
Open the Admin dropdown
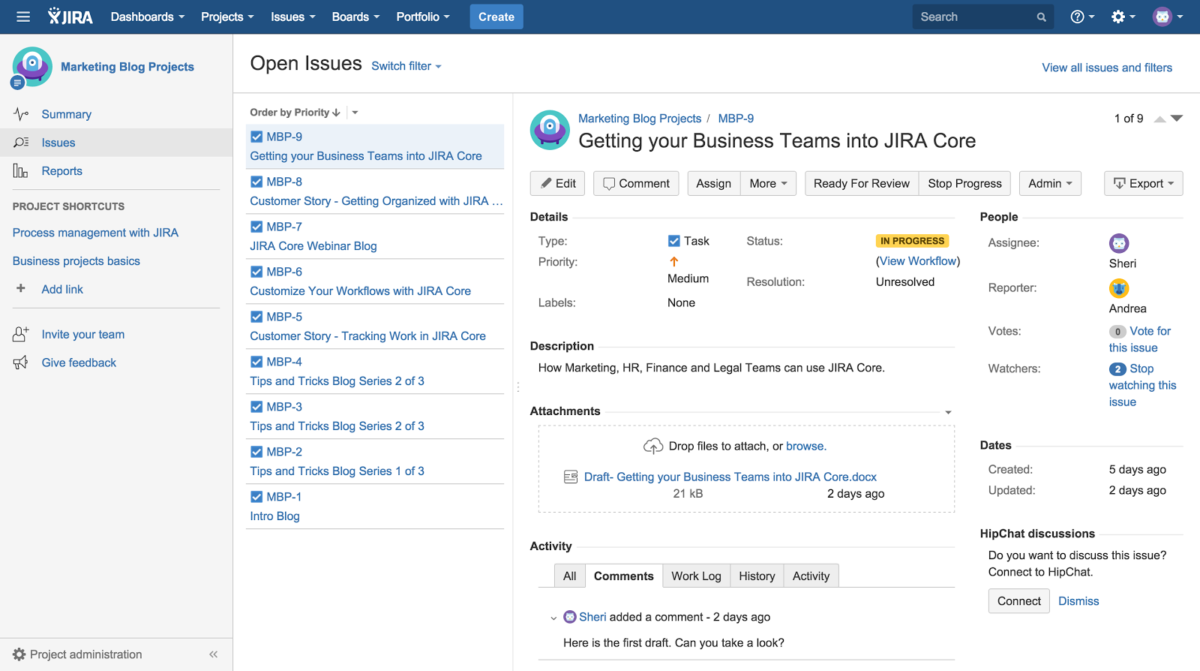tap(1049, 183)
